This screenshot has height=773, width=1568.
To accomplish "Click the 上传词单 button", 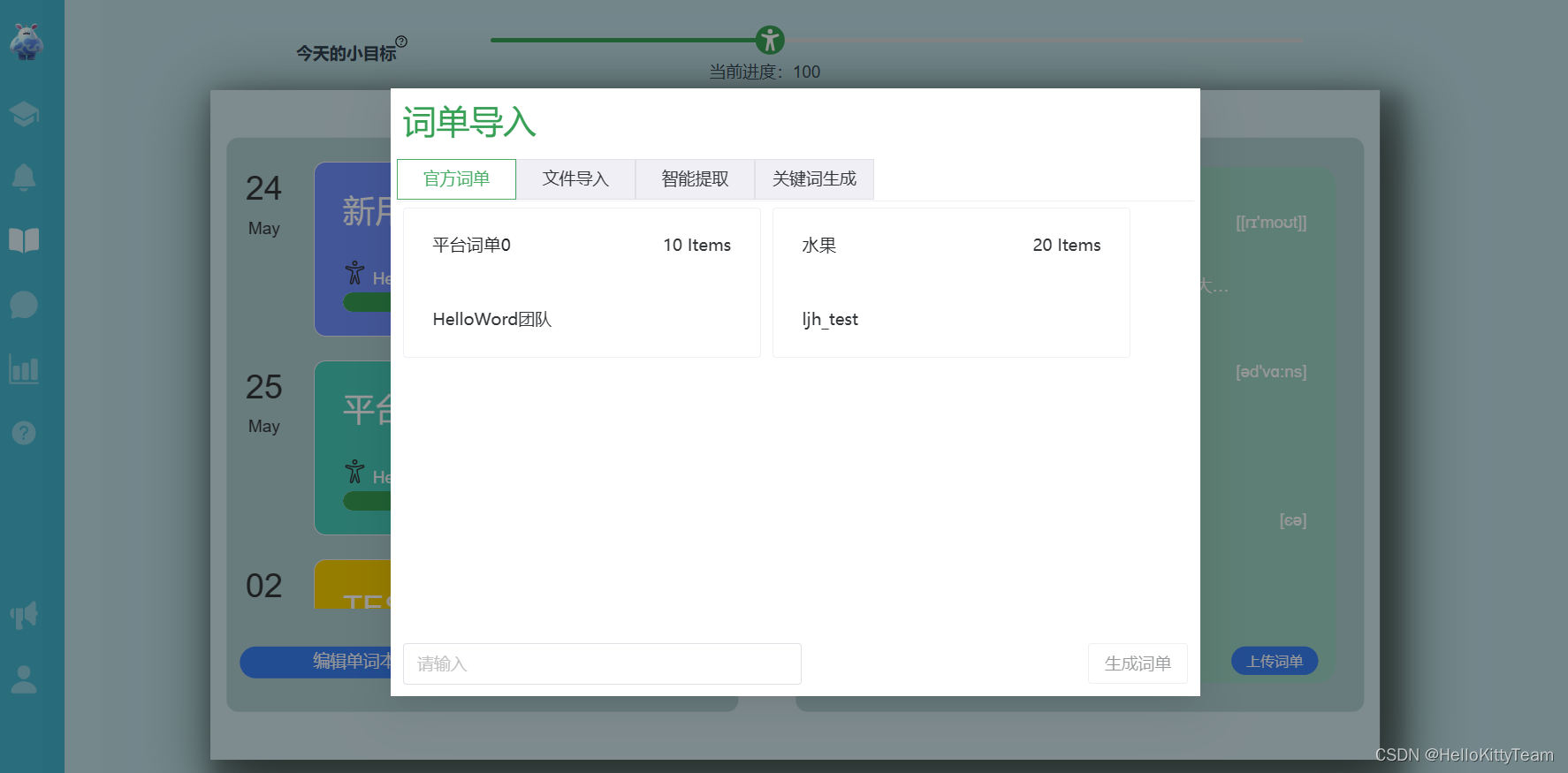I will pos(1275,661).
